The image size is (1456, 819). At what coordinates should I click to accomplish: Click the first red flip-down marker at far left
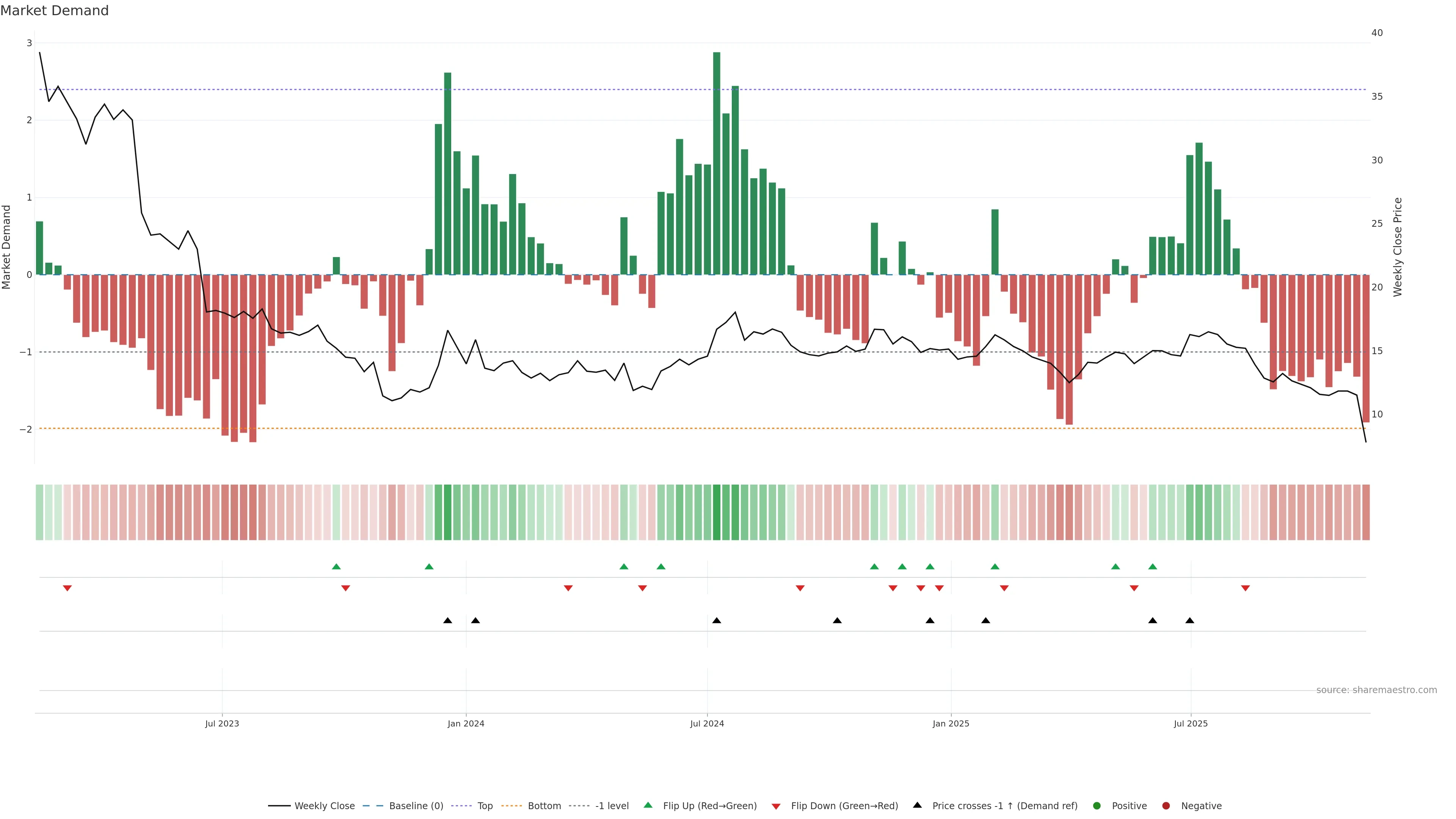[x=67, y=588]
